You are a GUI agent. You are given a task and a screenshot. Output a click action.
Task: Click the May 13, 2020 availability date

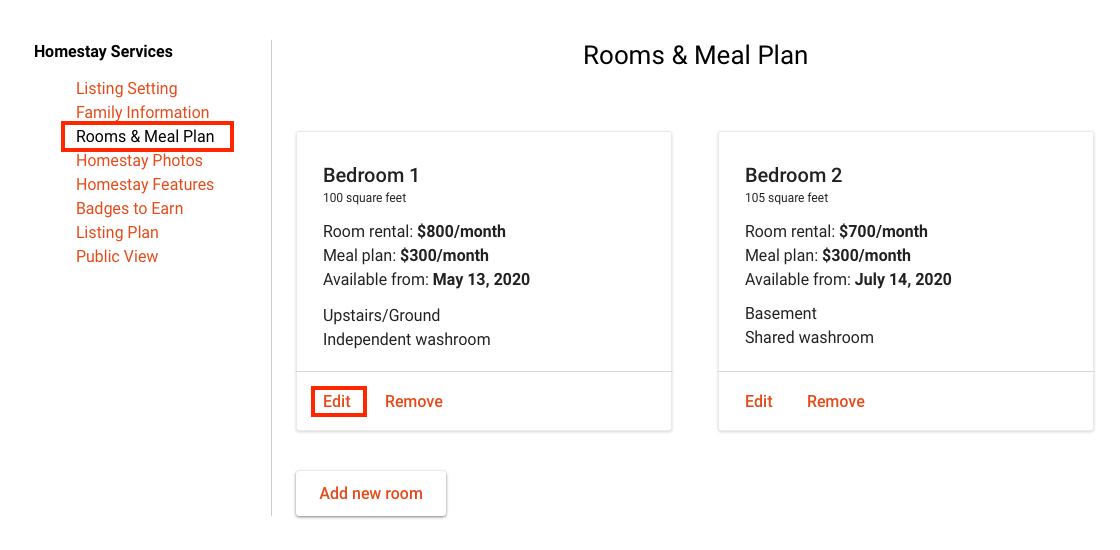click(x=481, y=280)
